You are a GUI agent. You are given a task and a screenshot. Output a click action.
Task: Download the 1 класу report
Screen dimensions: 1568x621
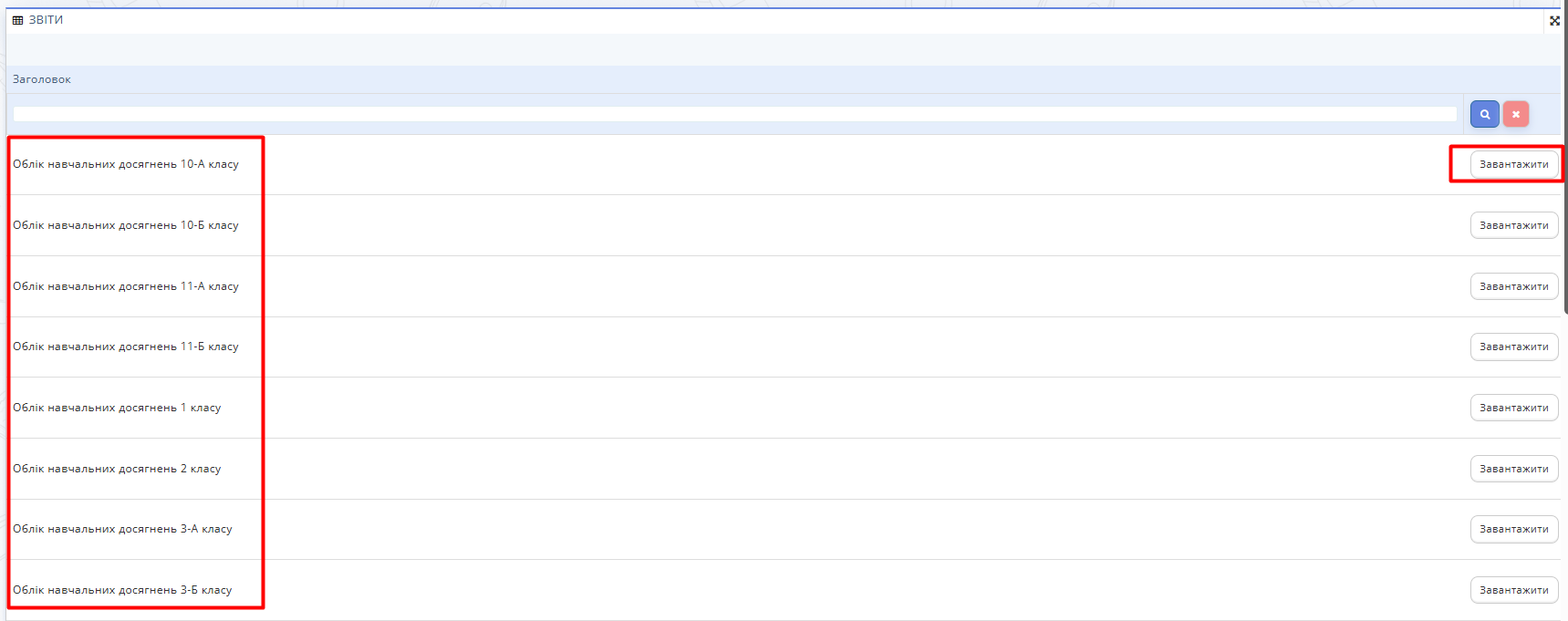click(1513, 408)
